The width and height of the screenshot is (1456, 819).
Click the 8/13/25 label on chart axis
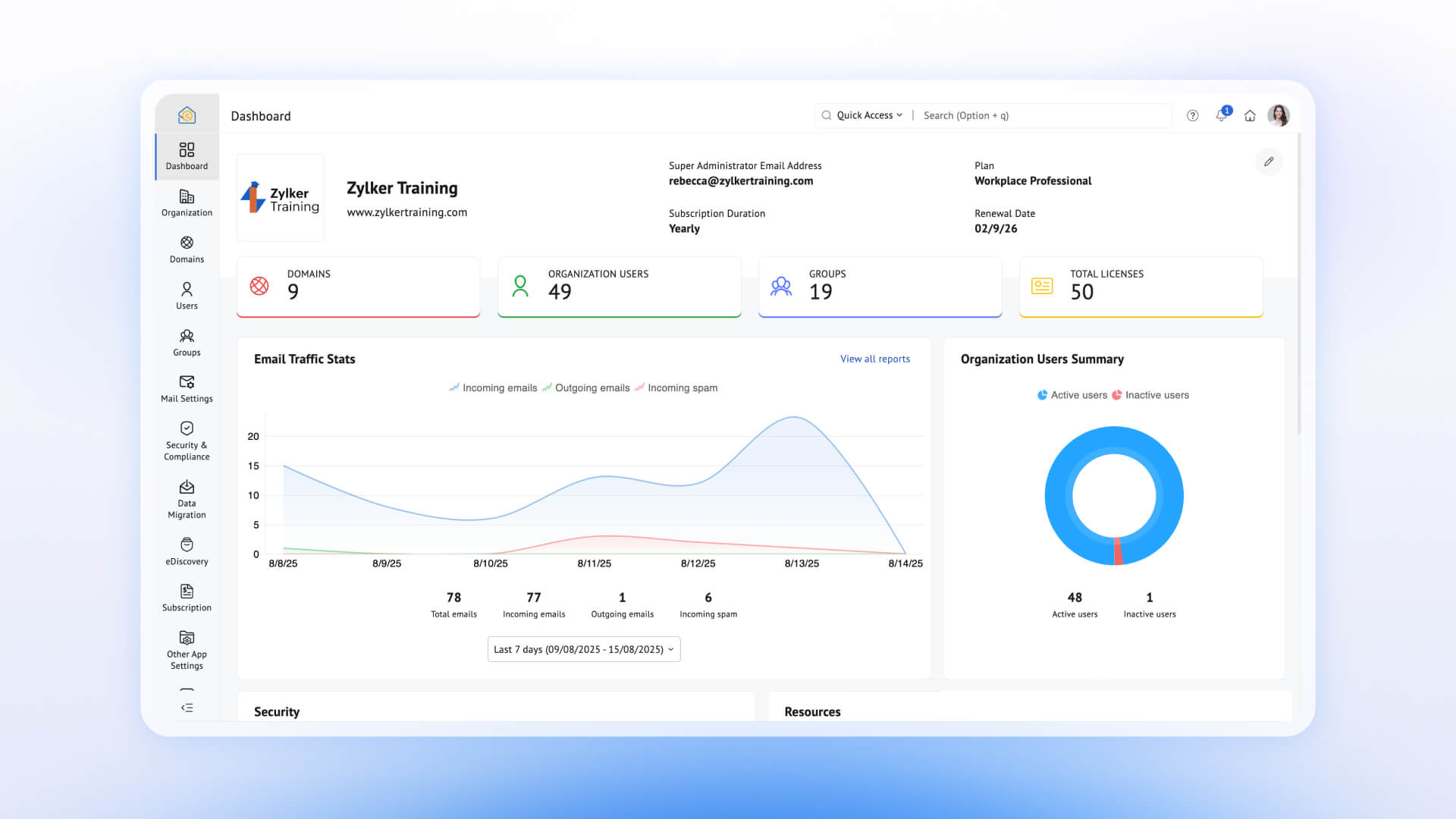802,563
